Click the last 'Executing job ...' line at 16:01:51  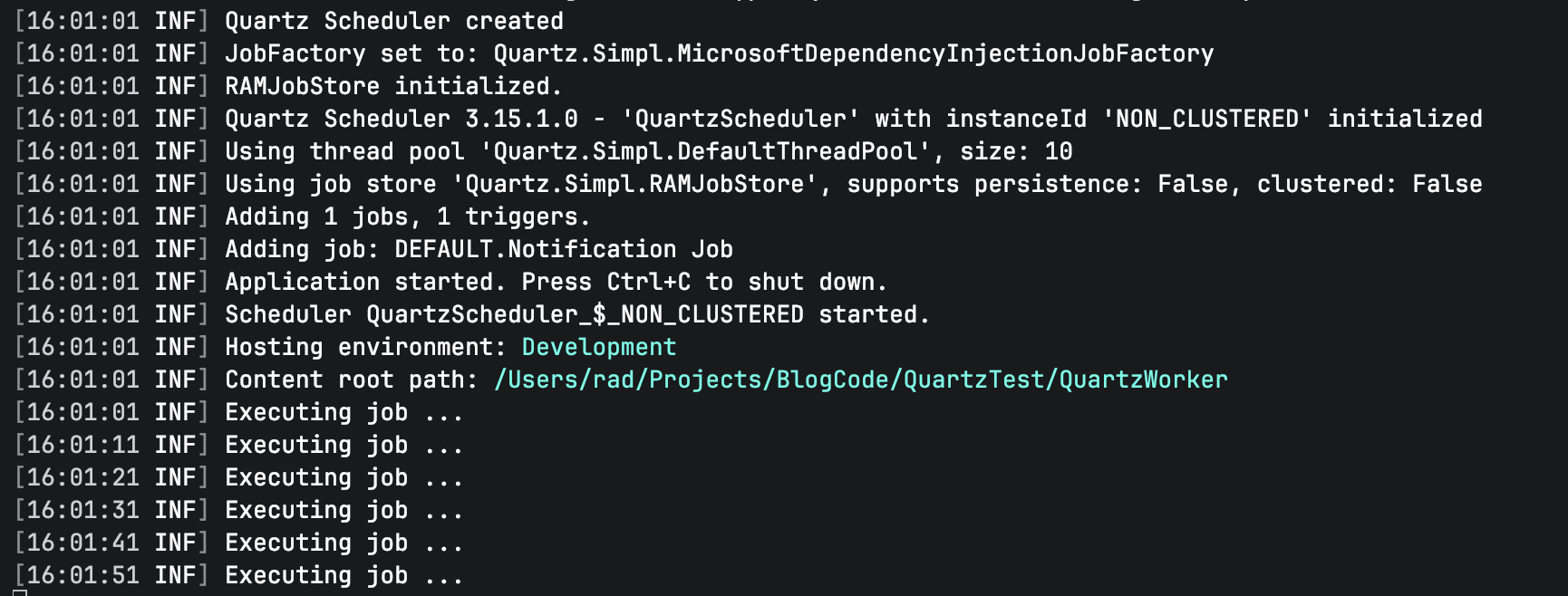344,575
